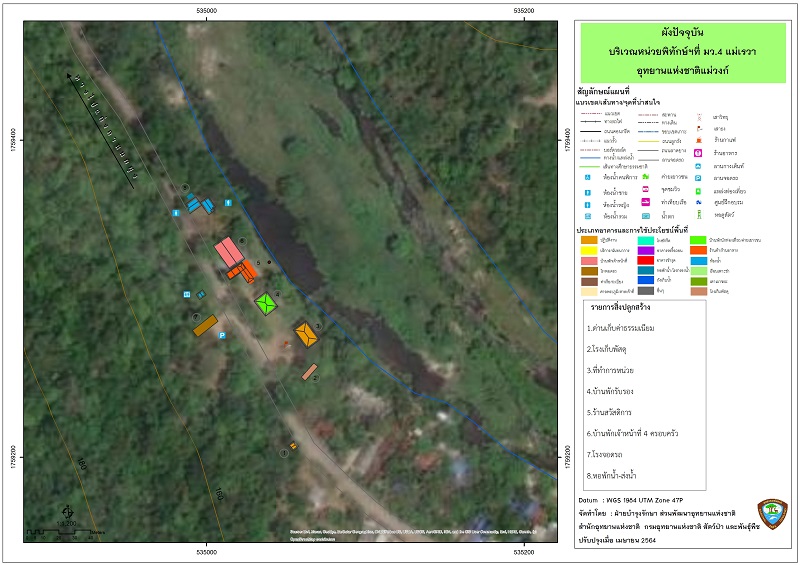Click the red swatch in the building legend

646,260
